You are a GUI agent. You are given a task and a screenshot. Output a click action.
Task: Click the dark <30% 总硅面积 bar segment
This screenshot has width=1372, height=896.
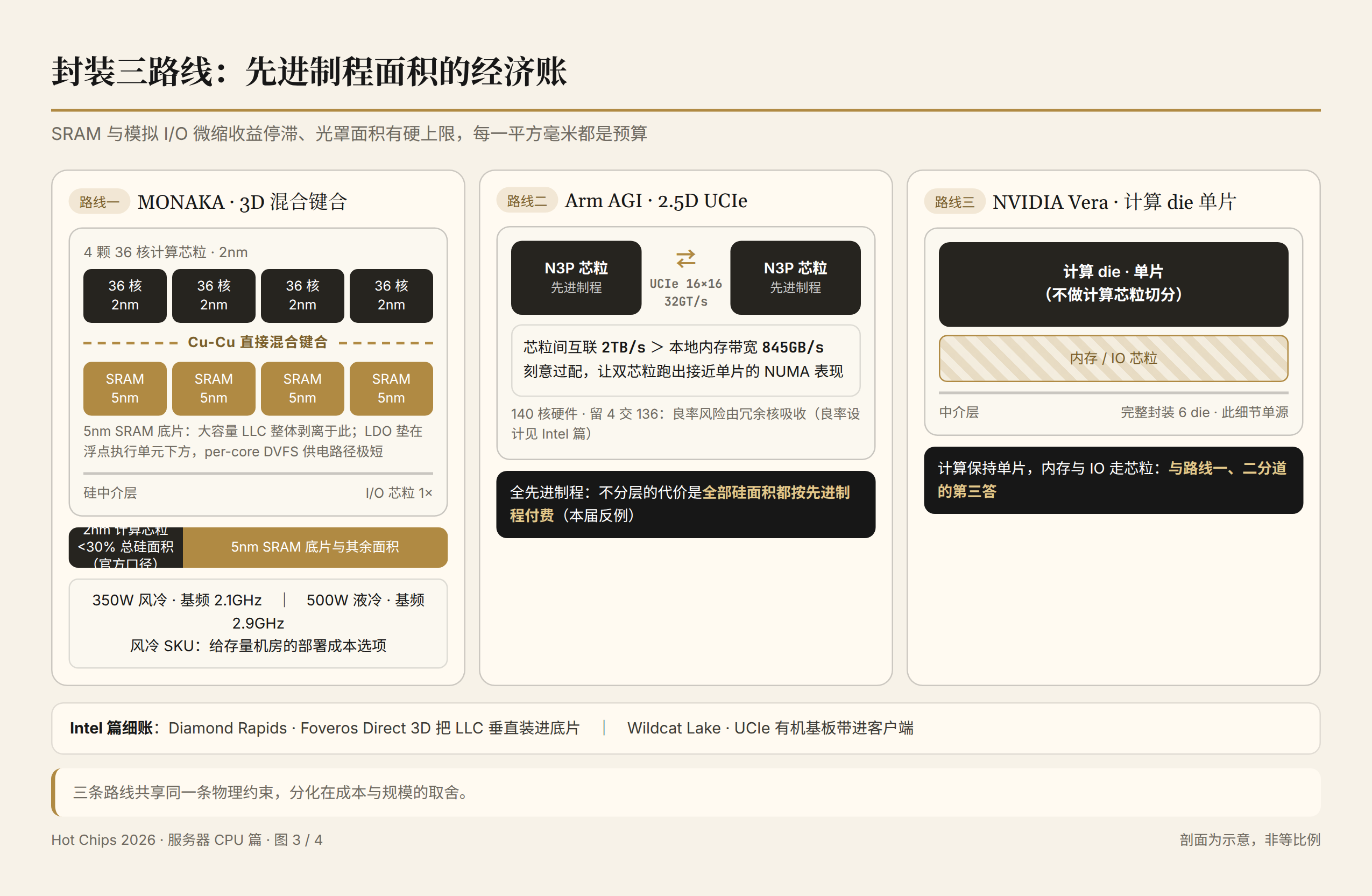click(126, 547)
